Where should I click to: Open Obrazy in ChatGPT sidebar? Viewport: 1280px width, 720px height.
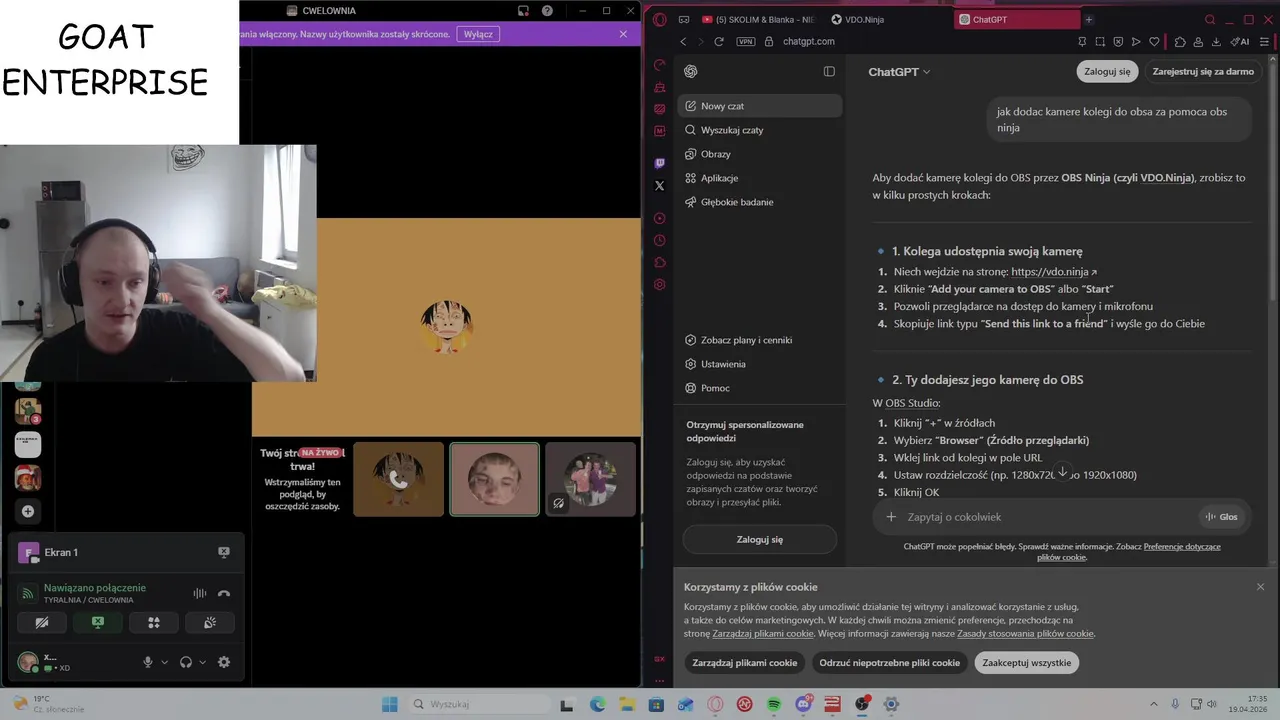(x=760, y=154)
